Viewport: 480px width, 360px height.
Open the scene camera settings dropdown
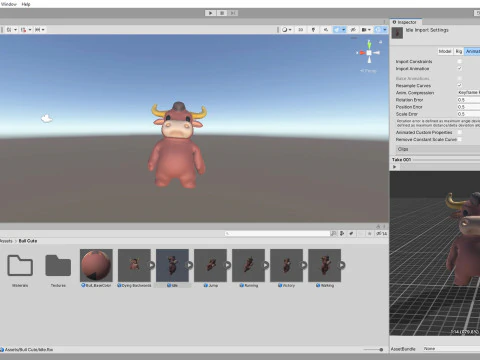366,30
